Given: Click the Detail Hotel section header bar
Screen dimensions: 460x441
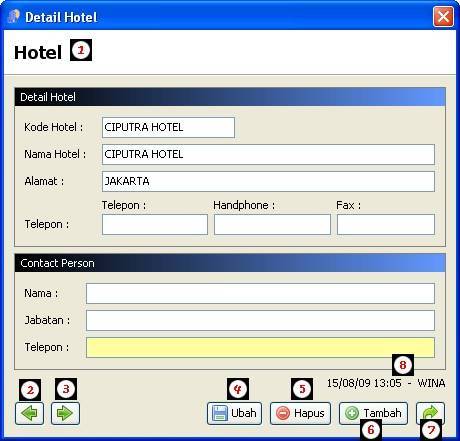Looking at the screenshot, I should (230, 97).
